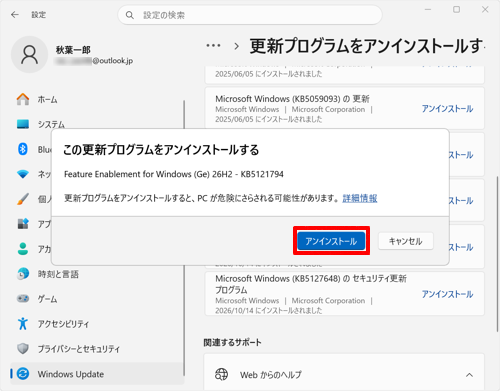Click the アクセシビリティ figure icon
Viewport: 500px width, 391px height.
23,323
